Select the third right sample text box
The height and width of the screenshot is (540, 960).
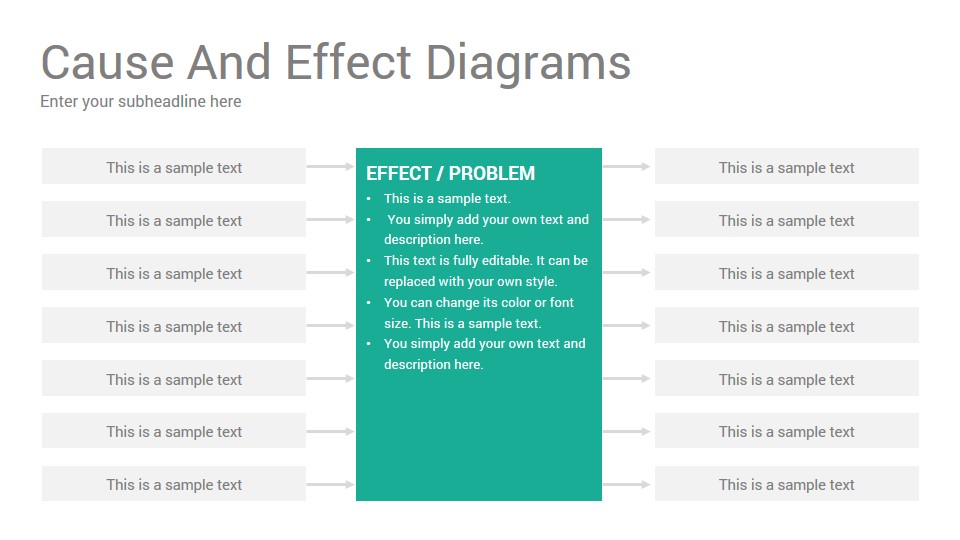787,272
